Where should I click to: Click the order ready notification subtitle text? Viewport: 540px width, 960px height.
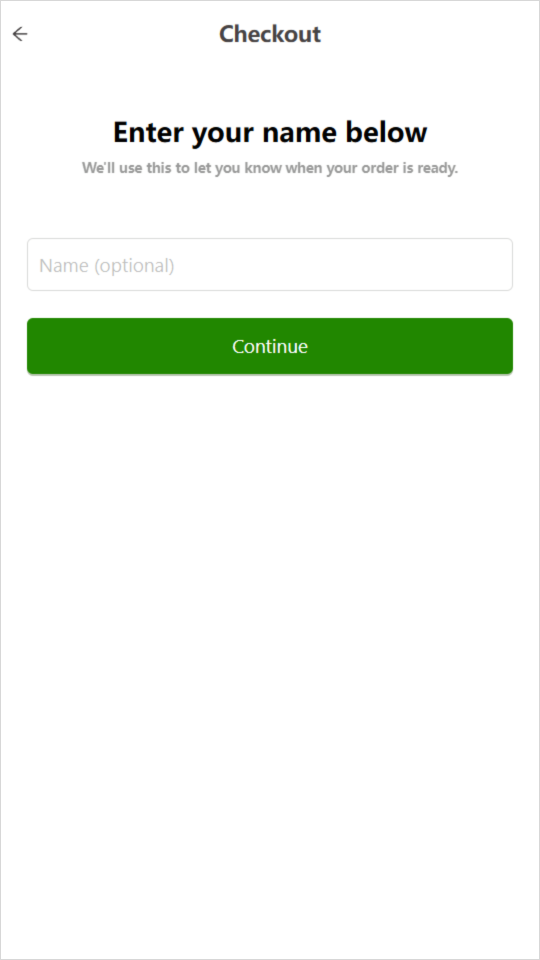(270, 168)
